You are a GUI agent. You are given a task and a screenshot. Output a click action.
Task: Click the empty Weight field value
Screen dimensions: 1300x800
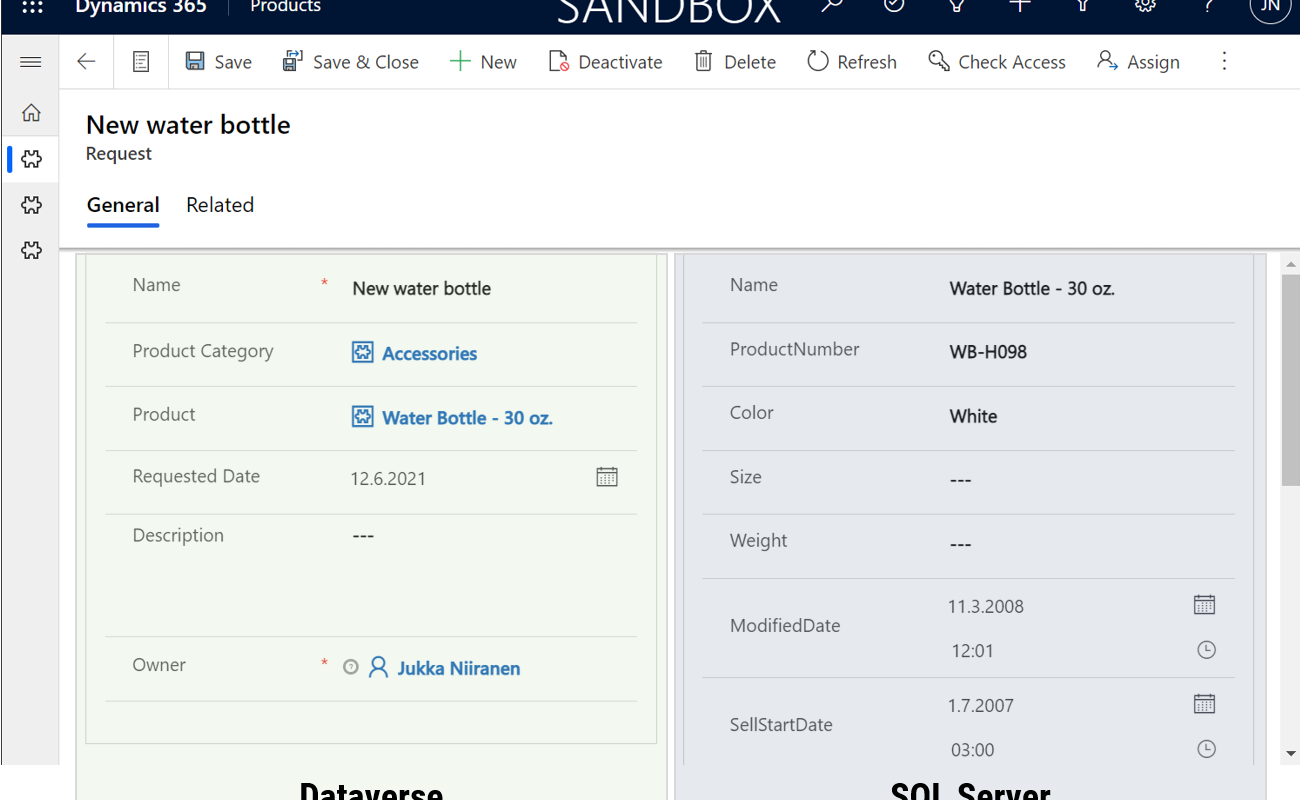point(960,544)
